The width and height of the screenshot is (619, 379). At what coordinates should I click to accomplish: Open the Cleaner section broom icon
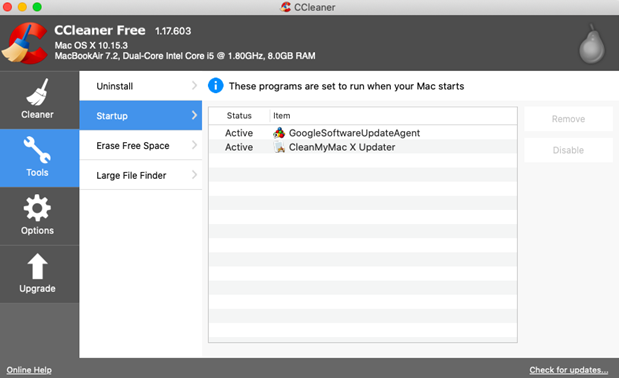(x=38, y=92)
